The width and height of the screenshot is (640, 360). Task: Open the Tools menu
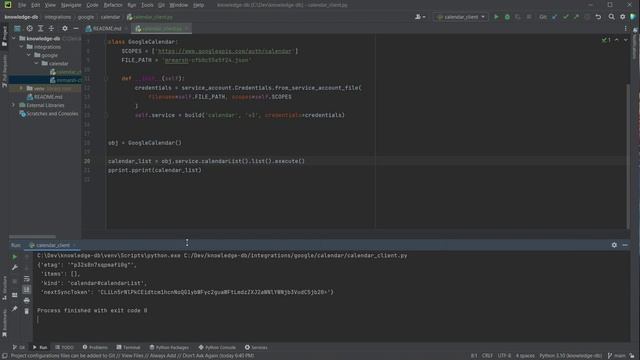(147, 5)
